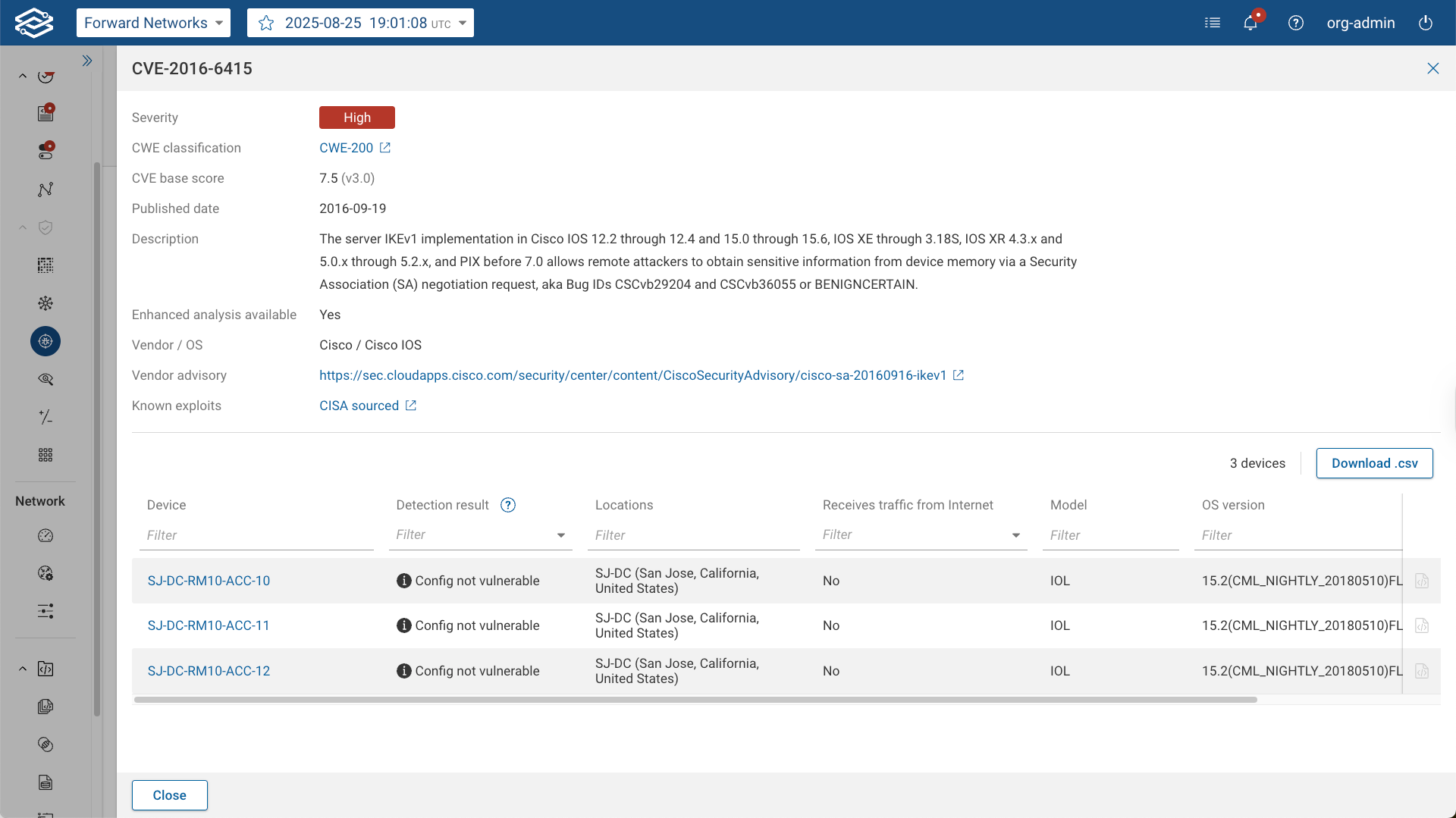The height and width of the screenshot is (818, 1456).
Task: Open notifications via the bell icon
Action: click(1250, 23)
